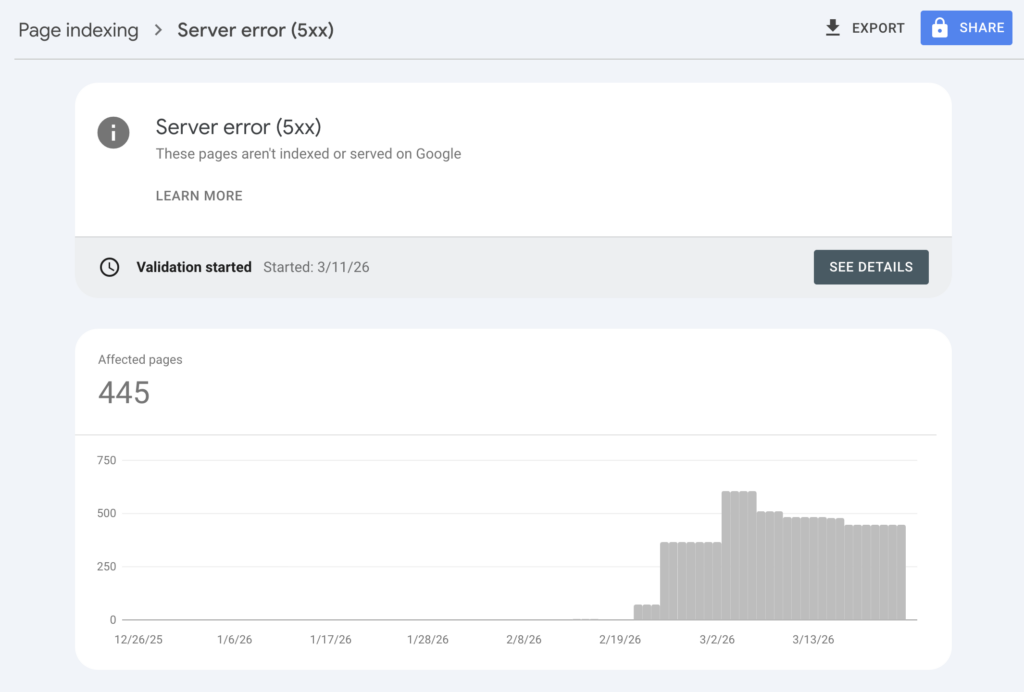Click the download icon beside Export
The height and width of the screenshot is (692, 1024).
[x=832, y=28]
